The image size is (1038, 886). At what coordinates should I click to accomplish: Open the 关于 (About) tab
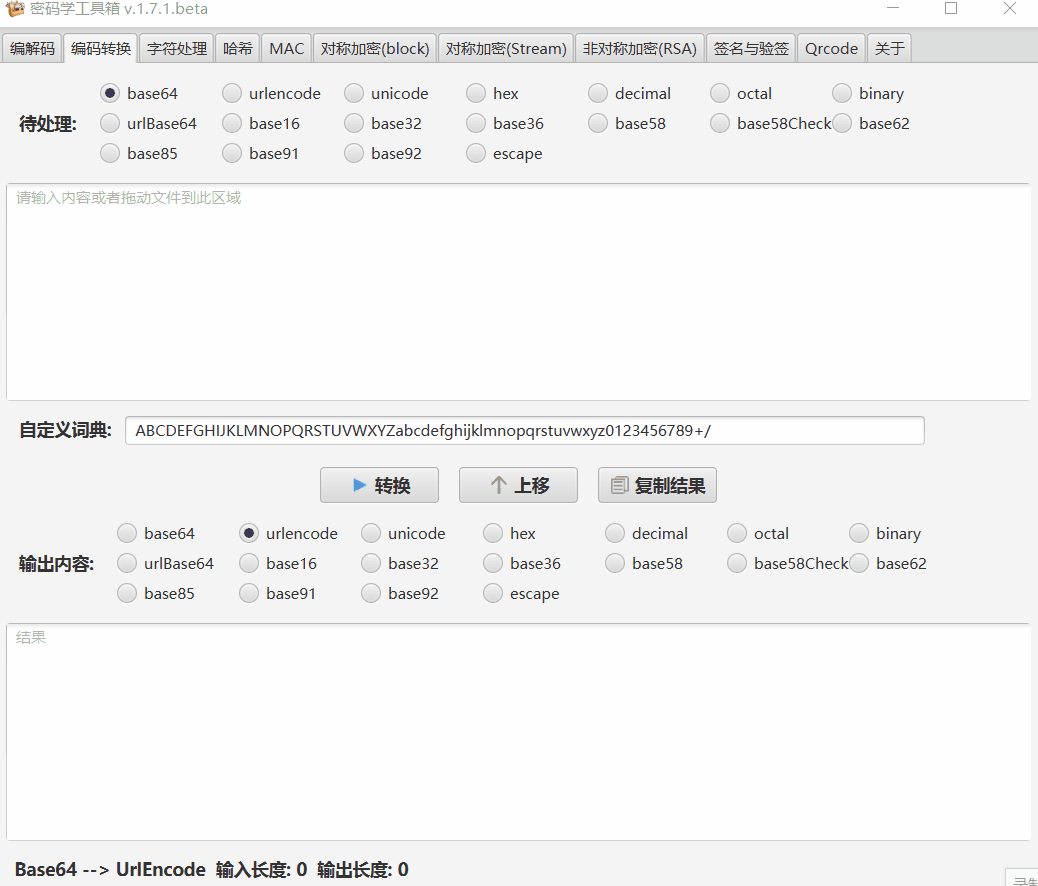pyautogui.click(x=889, y=47)
